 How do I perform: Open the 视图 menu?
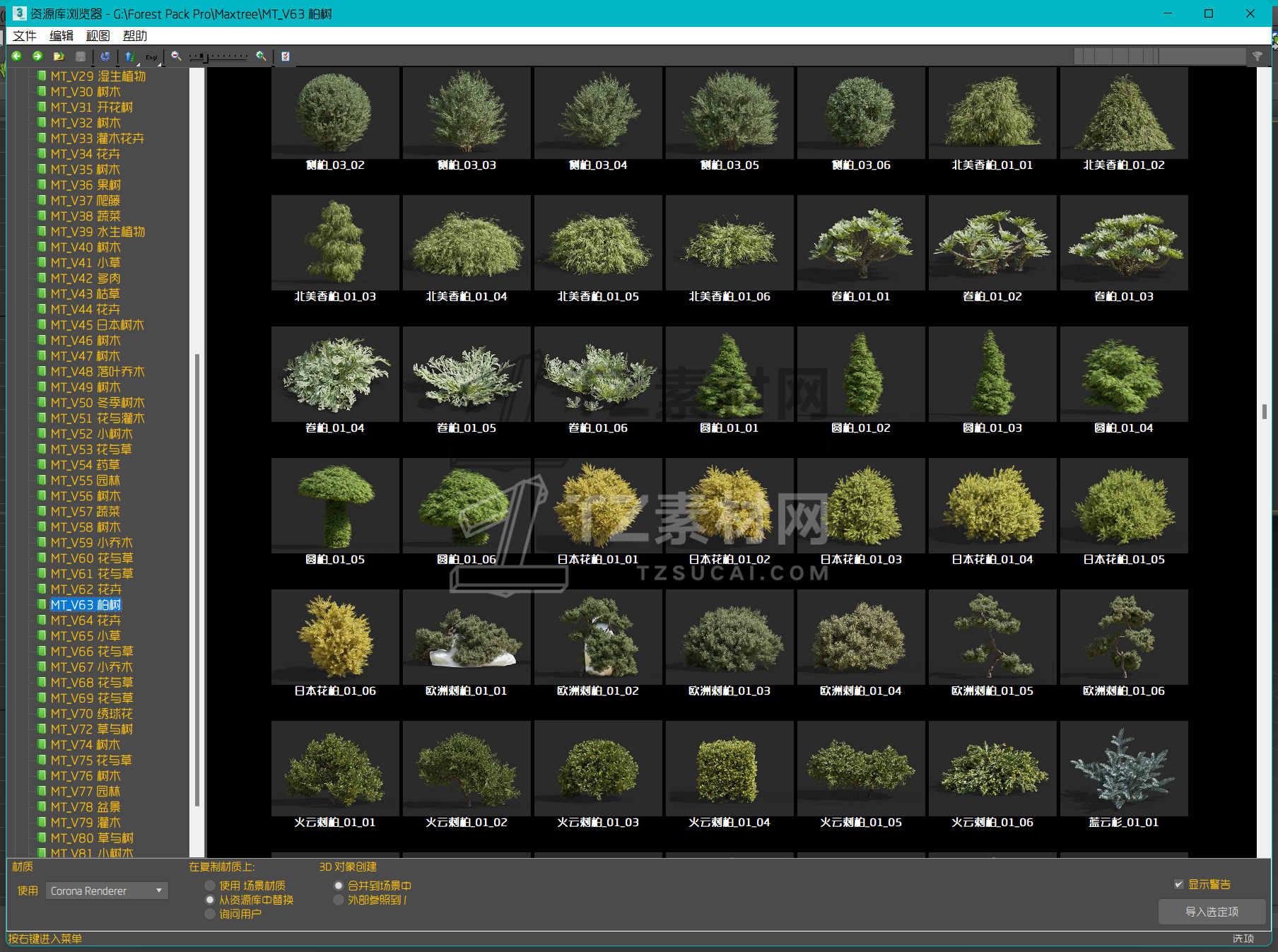click(98, 36)
